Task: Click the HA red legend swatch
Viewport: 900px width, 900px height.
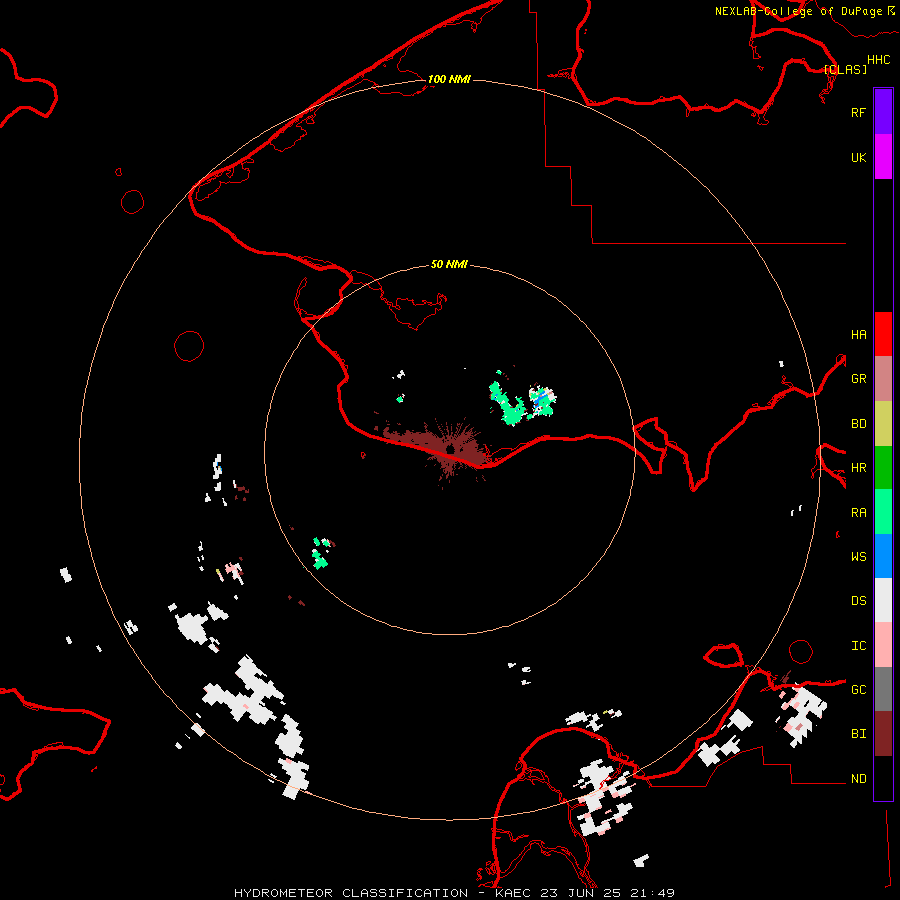Action: [883, 334]
